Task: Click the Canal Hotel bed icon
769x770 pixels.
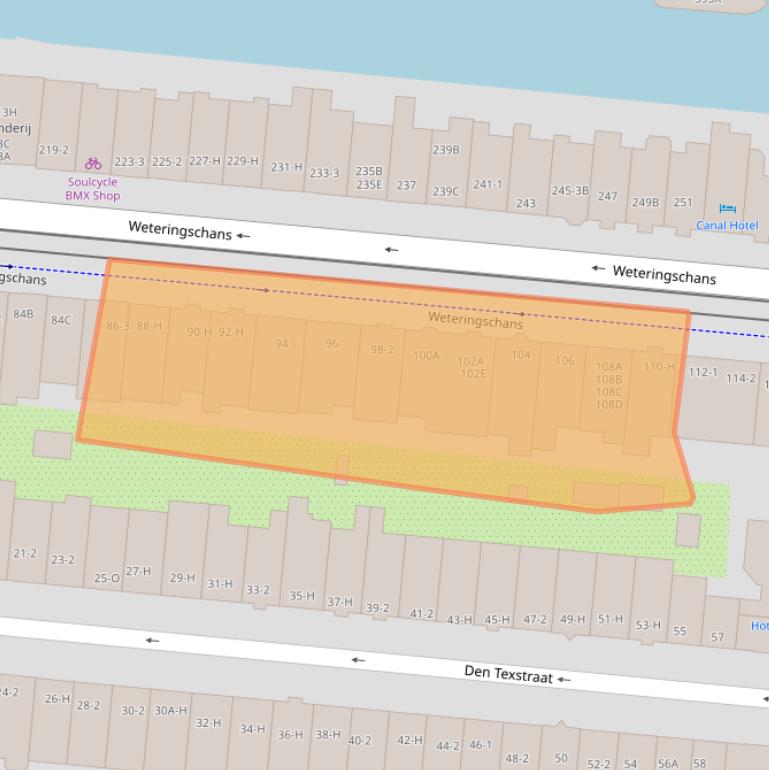Action: pyautogui.click(x=727, y=208)
